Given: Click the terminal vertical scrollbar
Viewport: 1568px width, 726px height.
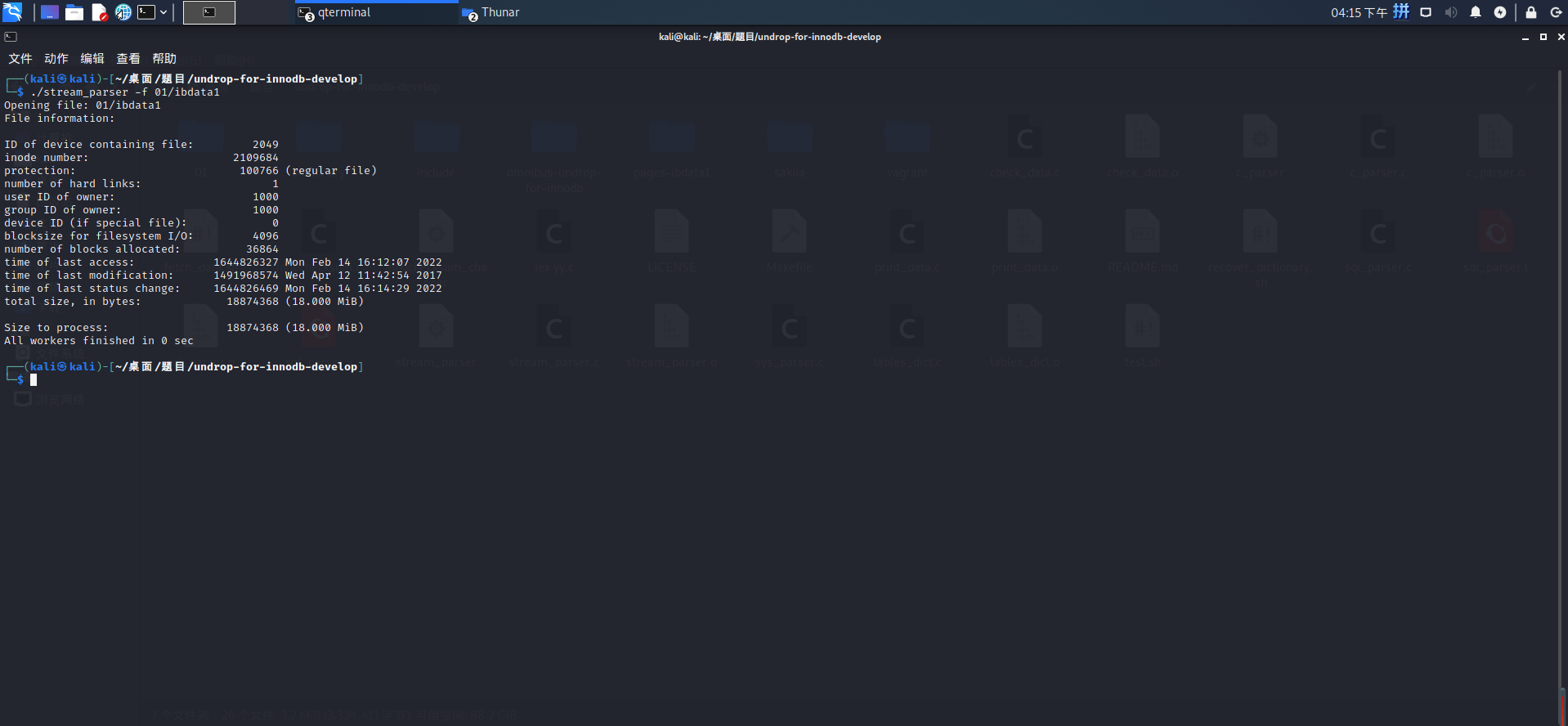Looking at the screenshot, I should 1562,398.
